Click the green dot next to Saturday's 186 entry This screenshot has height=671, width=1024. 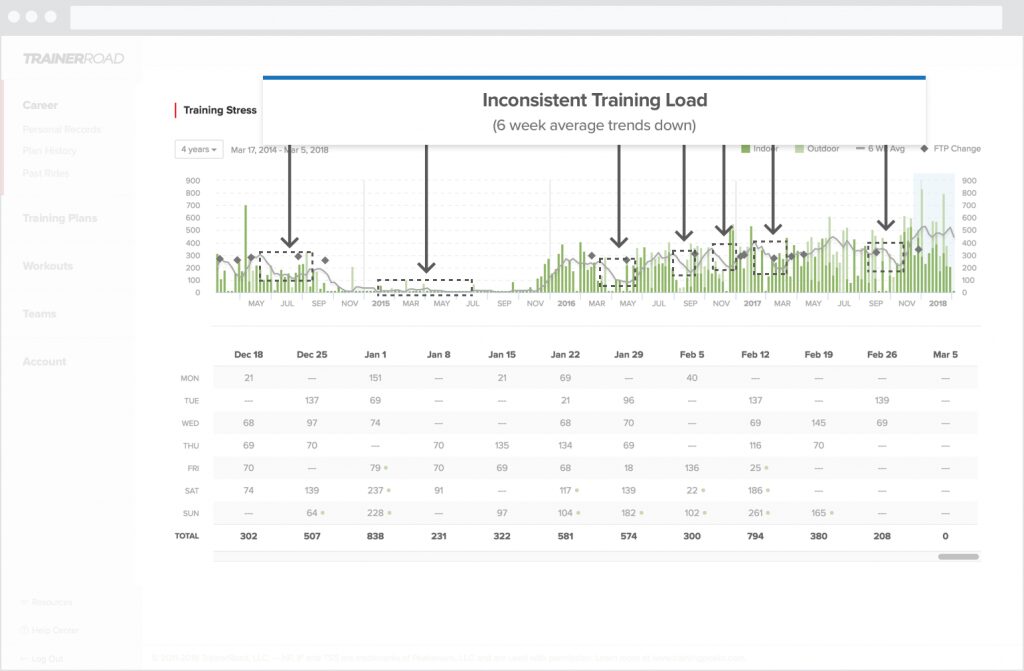[766, 490]
